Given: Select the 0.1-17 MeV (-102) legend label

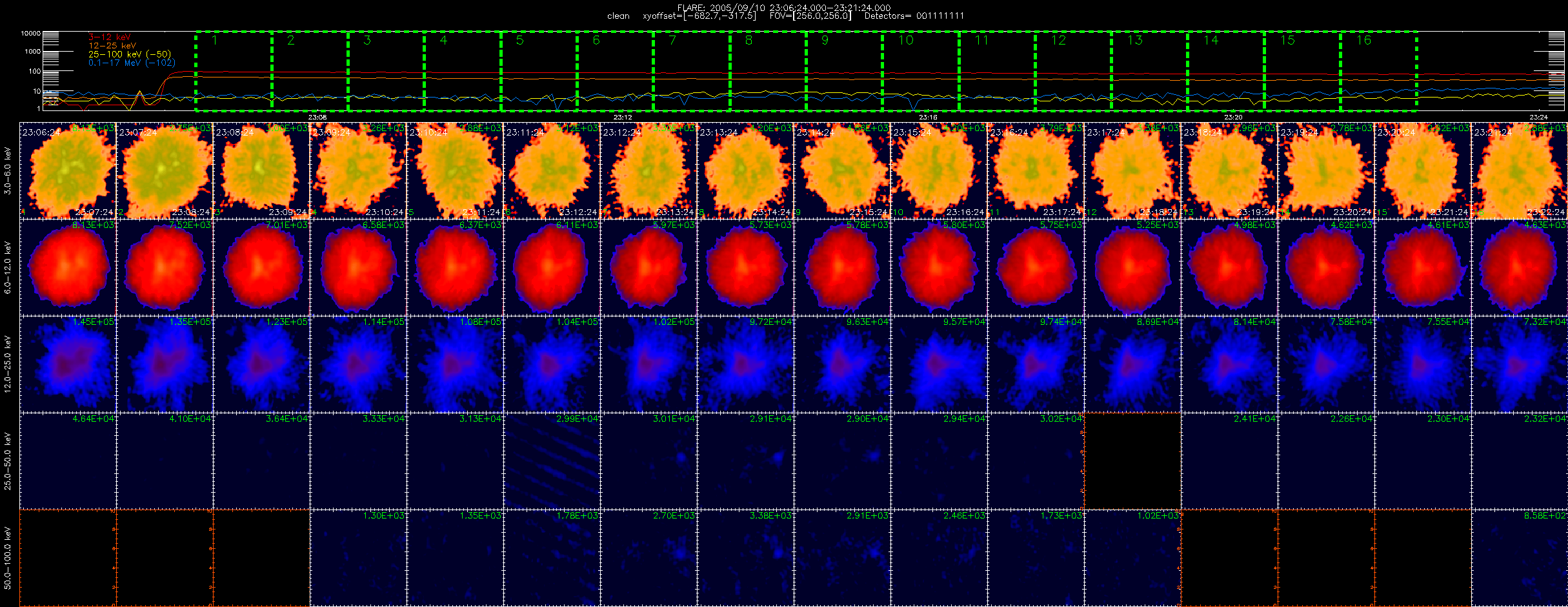Looking at the screenshot, I should (132, 63).
